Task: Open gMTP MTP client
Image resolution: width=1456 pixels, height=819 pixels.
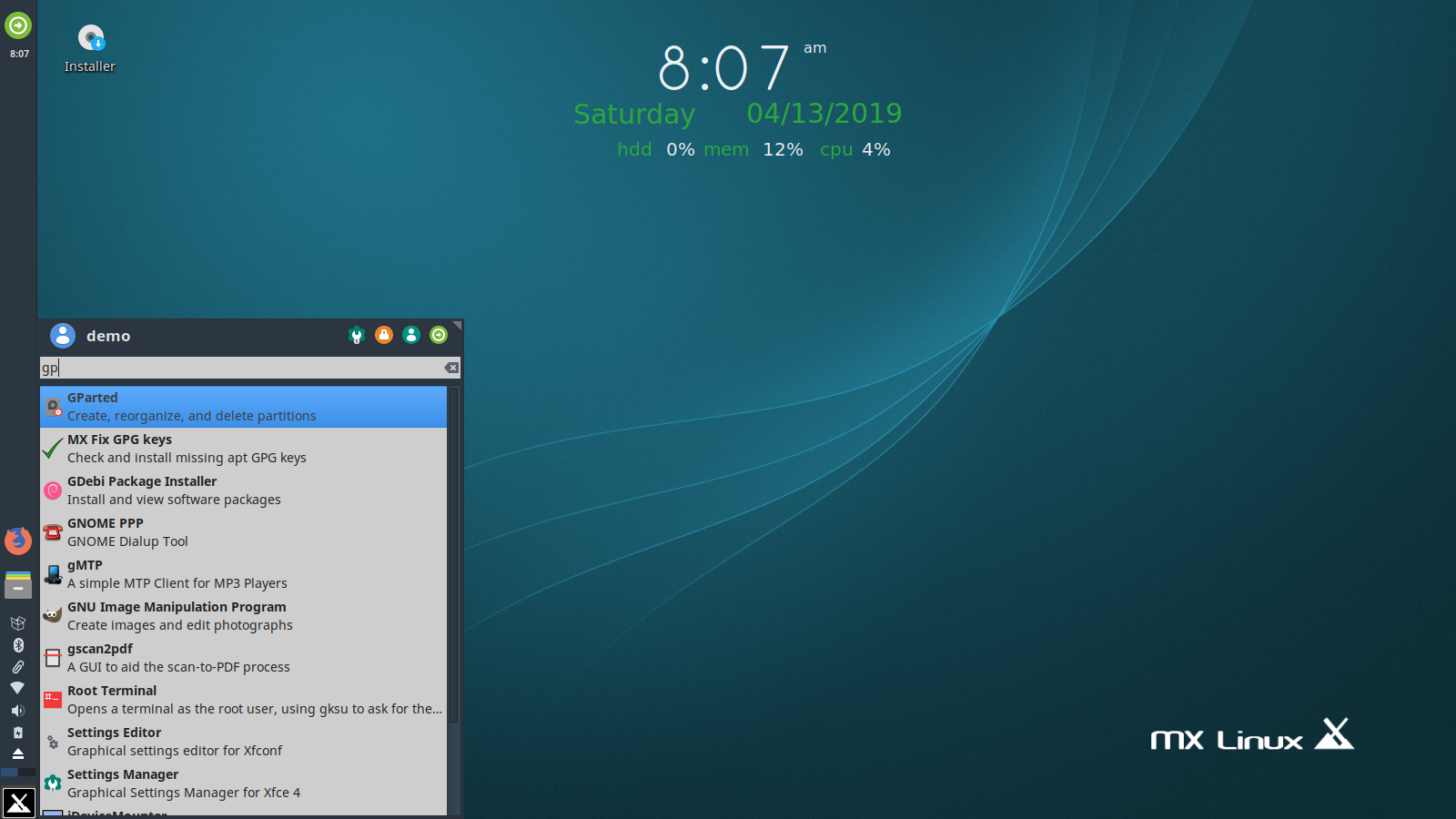Action: 243,574
